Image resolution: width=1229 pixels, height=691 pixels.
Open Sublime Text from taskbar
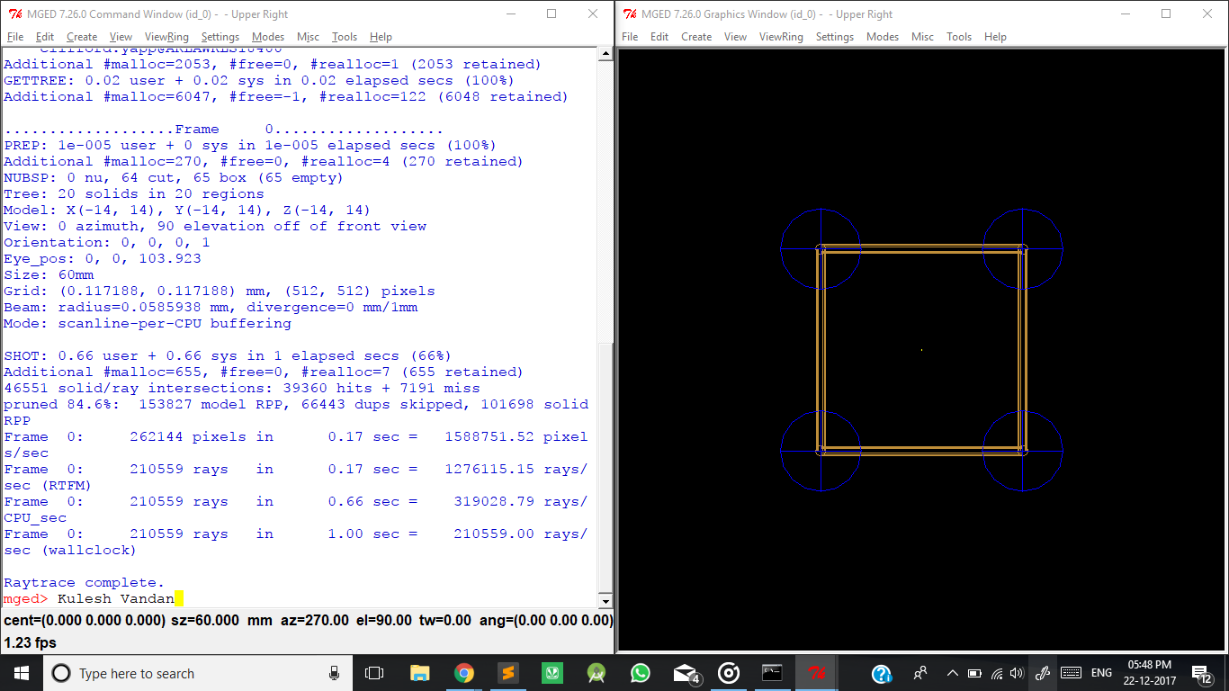(x=508, y=673)
